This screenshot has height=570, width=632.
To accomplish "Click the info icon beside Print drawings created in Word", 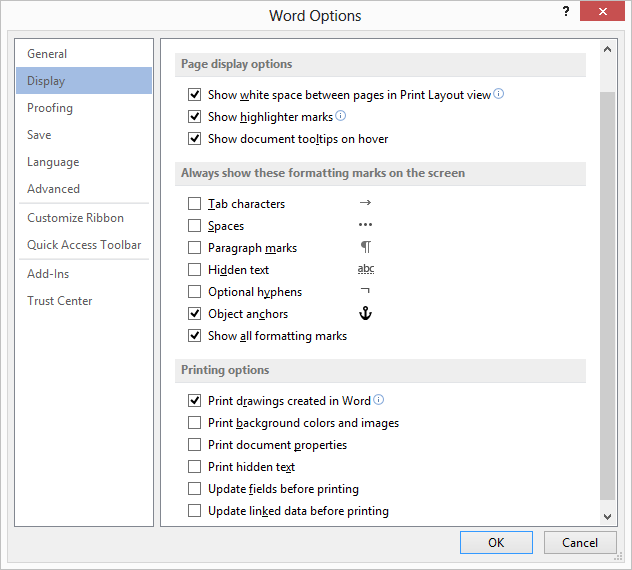I will 378,400.
